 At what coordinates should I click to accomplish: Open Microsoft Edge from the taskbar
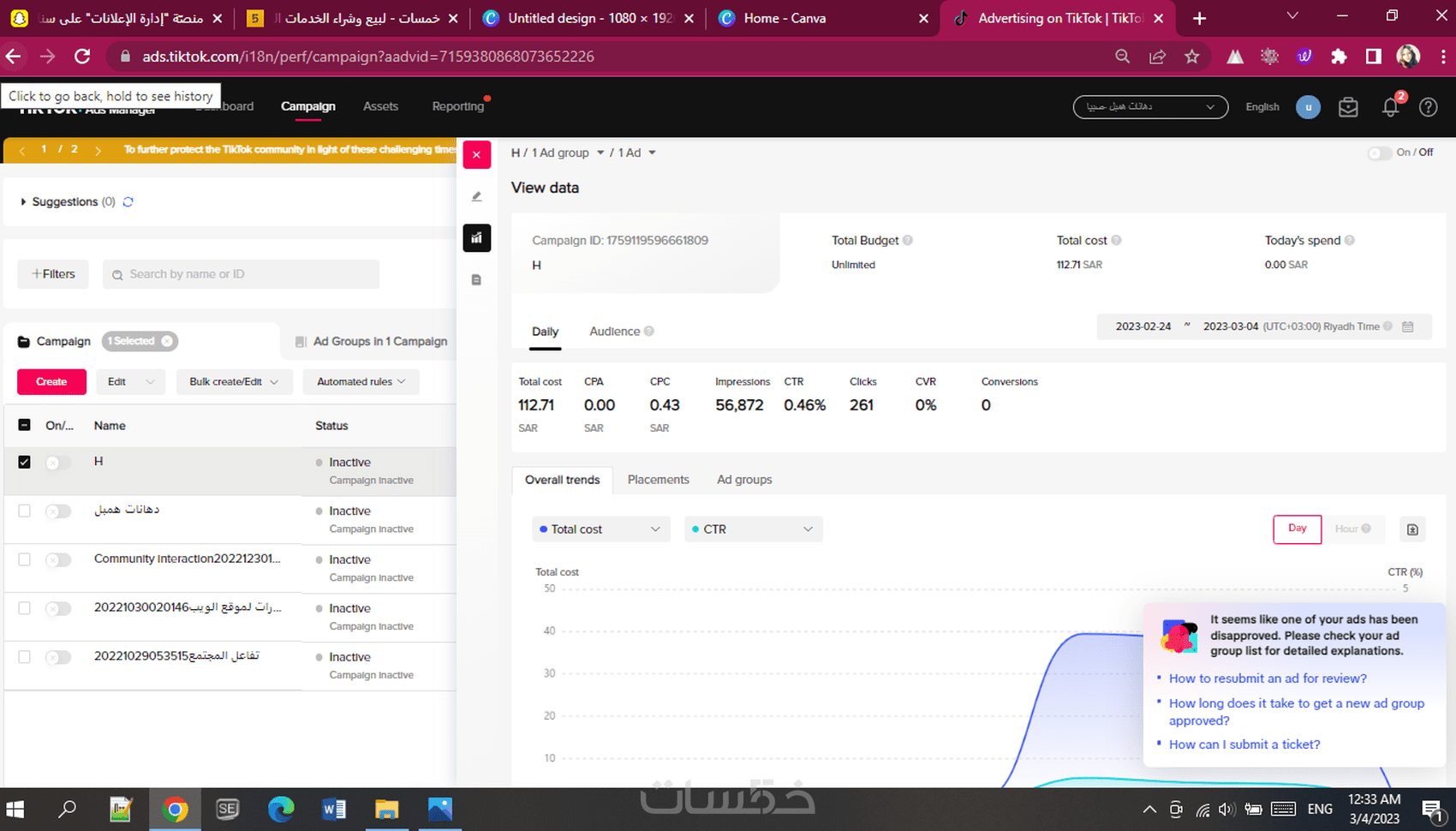coord(281,810)
